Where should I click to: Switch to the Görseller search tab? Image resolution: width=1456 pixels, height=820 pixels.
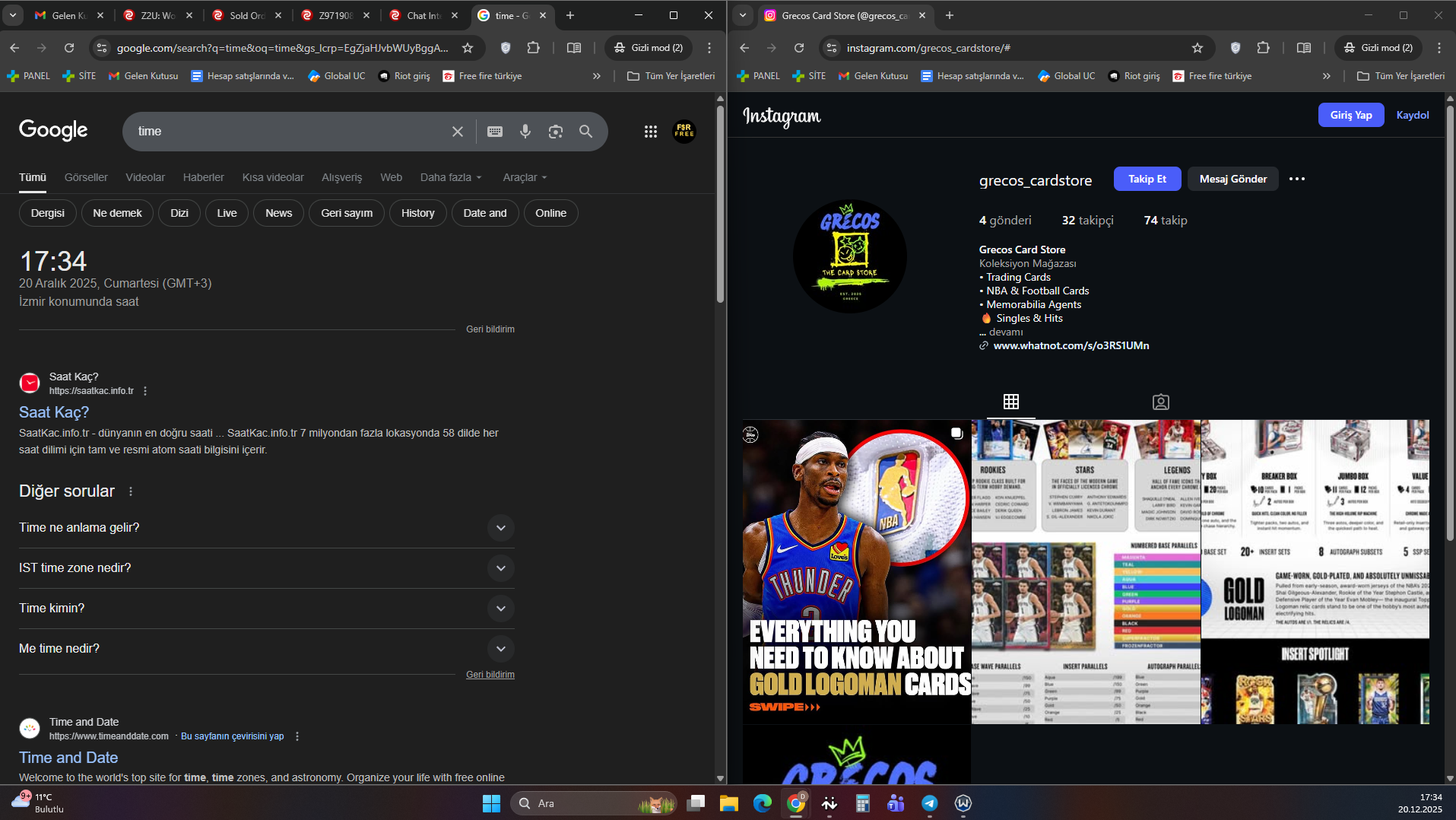86,177
